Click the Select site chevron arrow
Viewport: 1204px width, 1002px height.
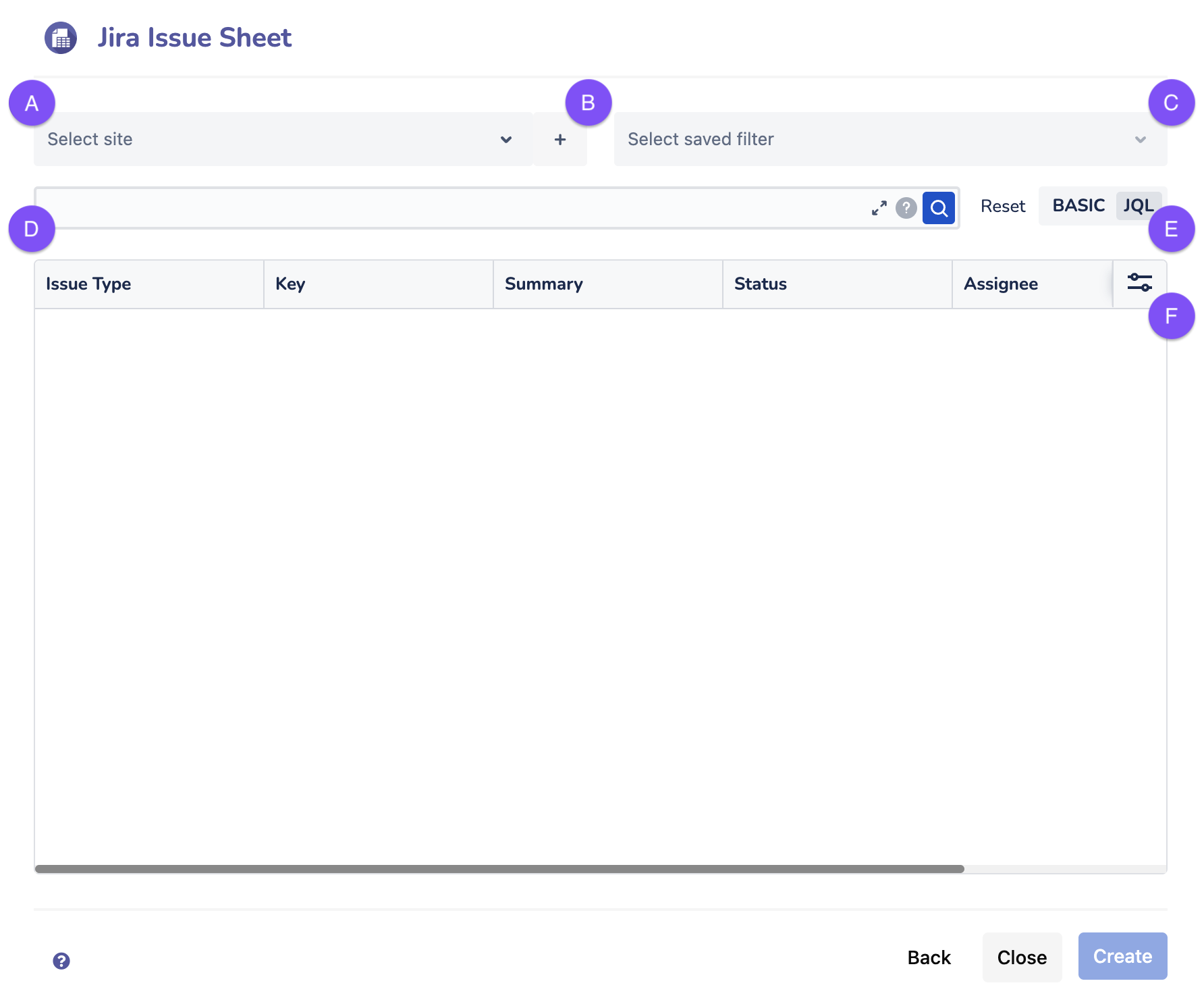(506, 140)
